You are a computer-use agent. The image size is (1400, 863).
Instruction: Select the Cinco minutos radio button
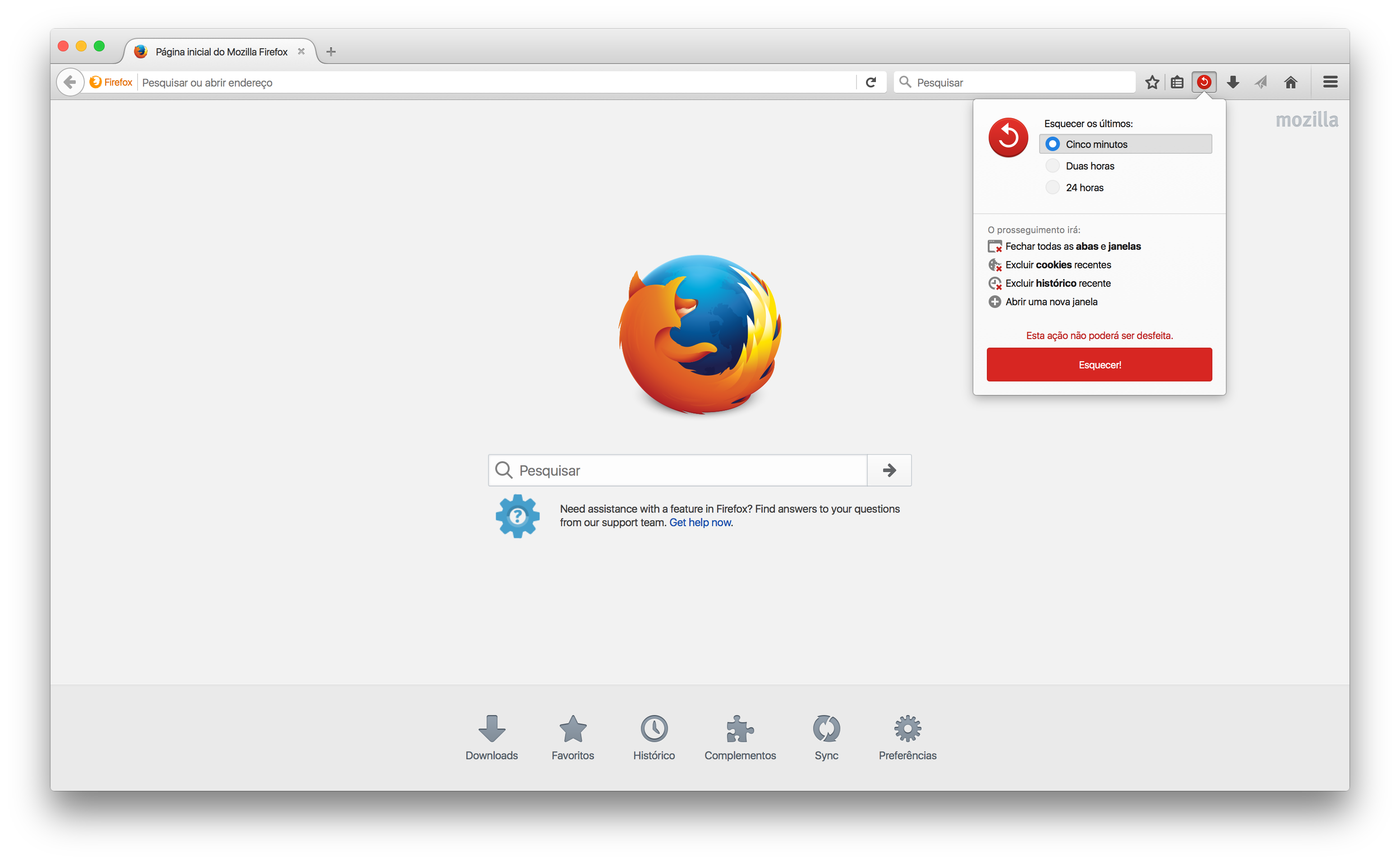(1052, 144)
